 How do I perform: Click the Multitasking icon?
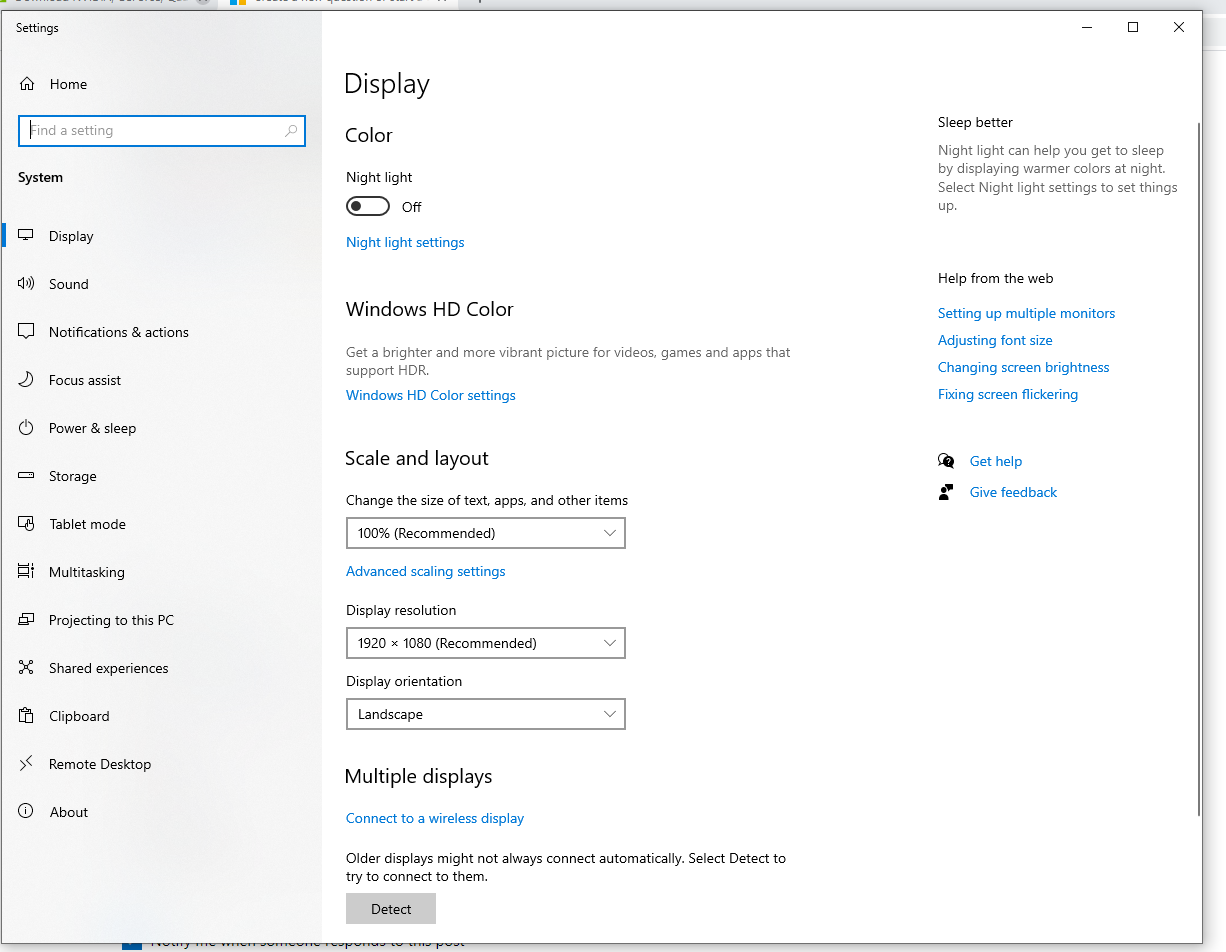[x=27, y=572]
